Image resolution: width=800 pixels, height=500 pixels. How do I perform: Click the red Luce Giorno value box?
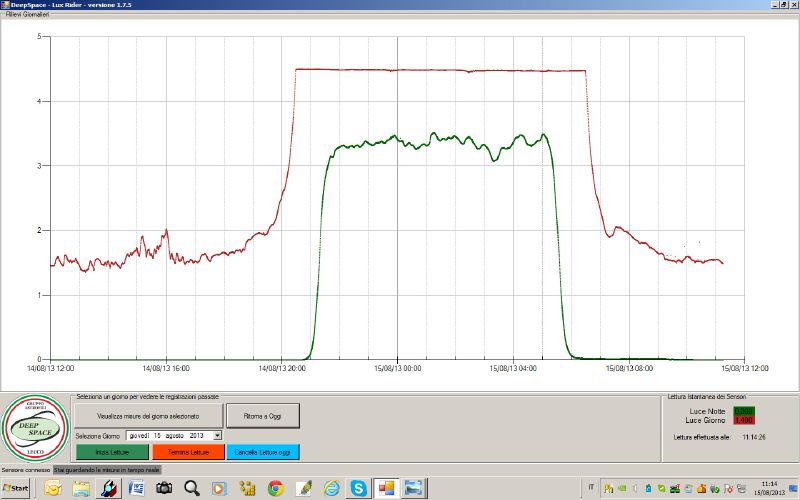[744, 420]
